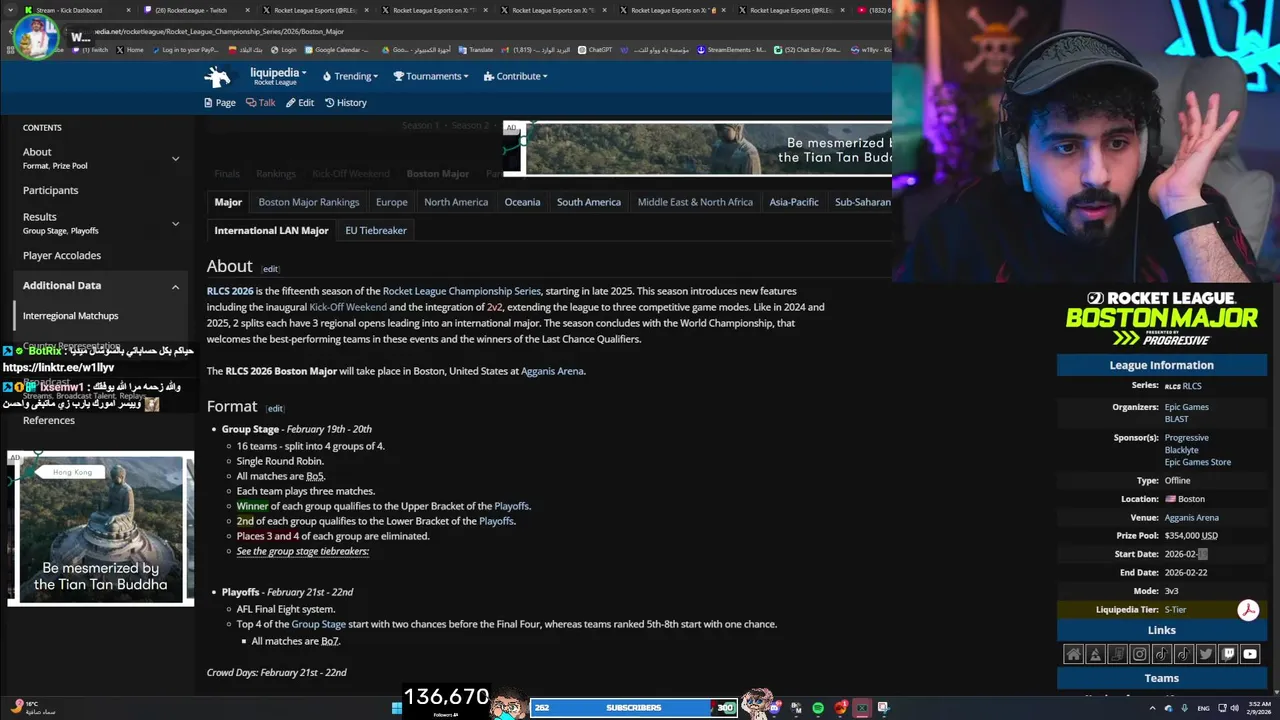Click the Liquipedia horse logo
Viewport: 1280px width, 720px height.
coord(217,76)
